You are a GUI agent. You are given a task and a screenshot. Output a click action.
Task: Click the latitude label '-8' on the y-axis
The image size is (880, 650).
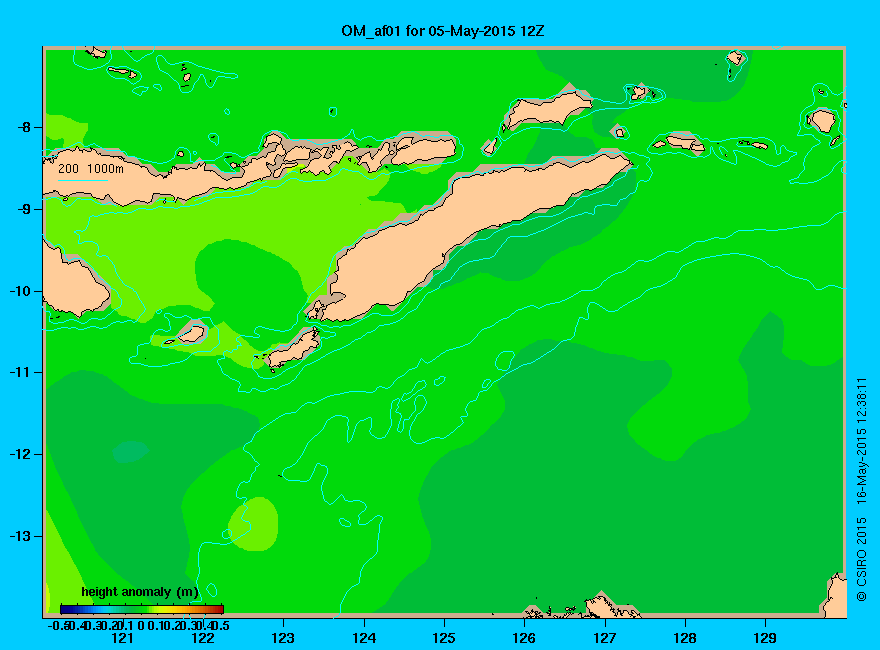point(24,127)
